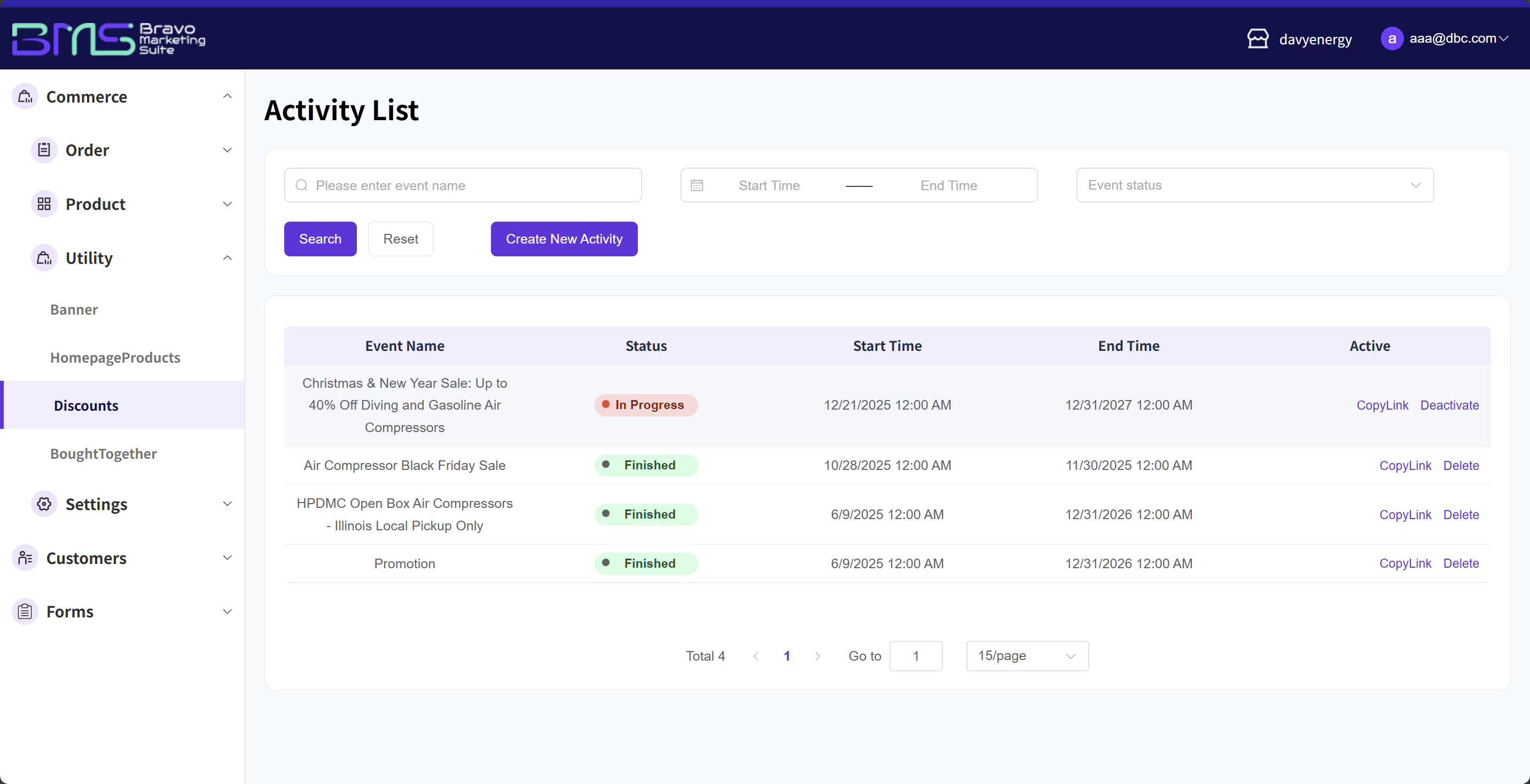Click the Order clipboard icon
1530x784 pixels.
coord(44,150)
